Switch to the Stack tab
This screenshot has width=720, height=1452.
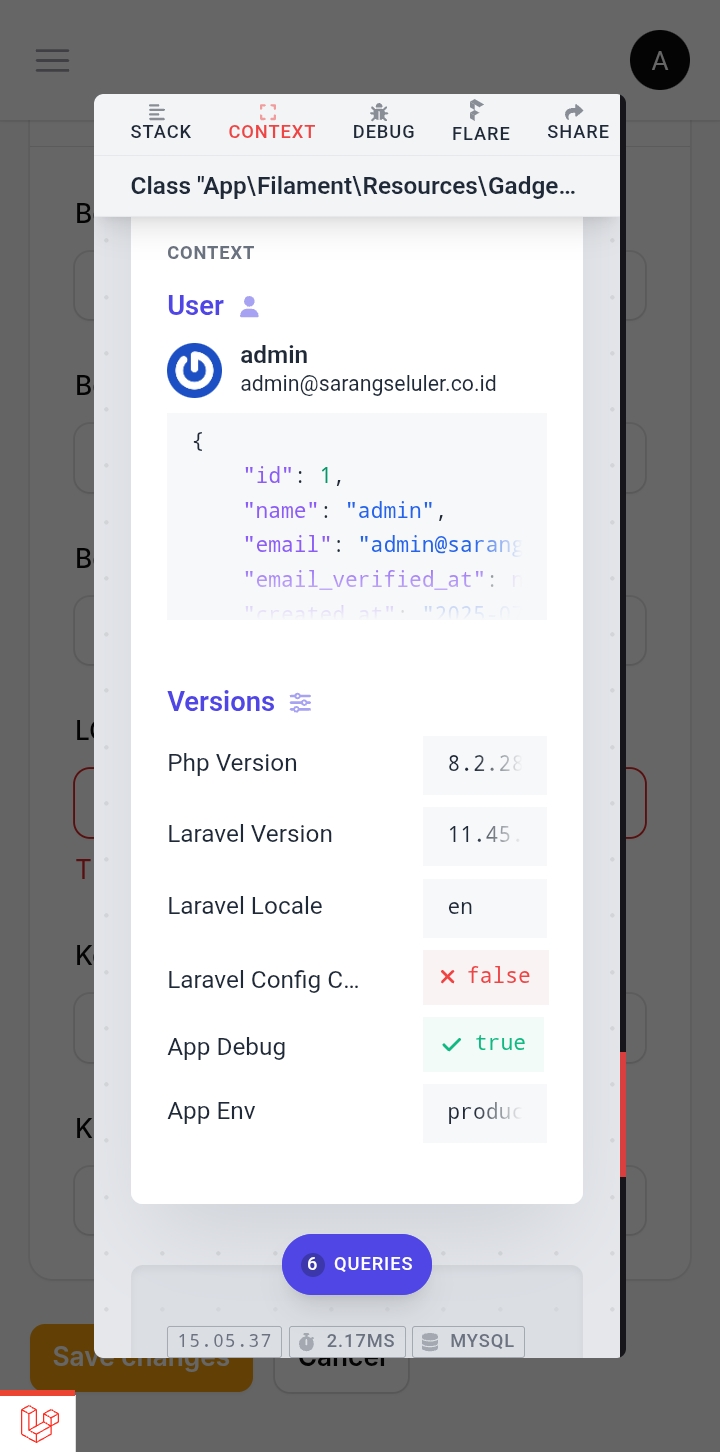coord(161,122)
